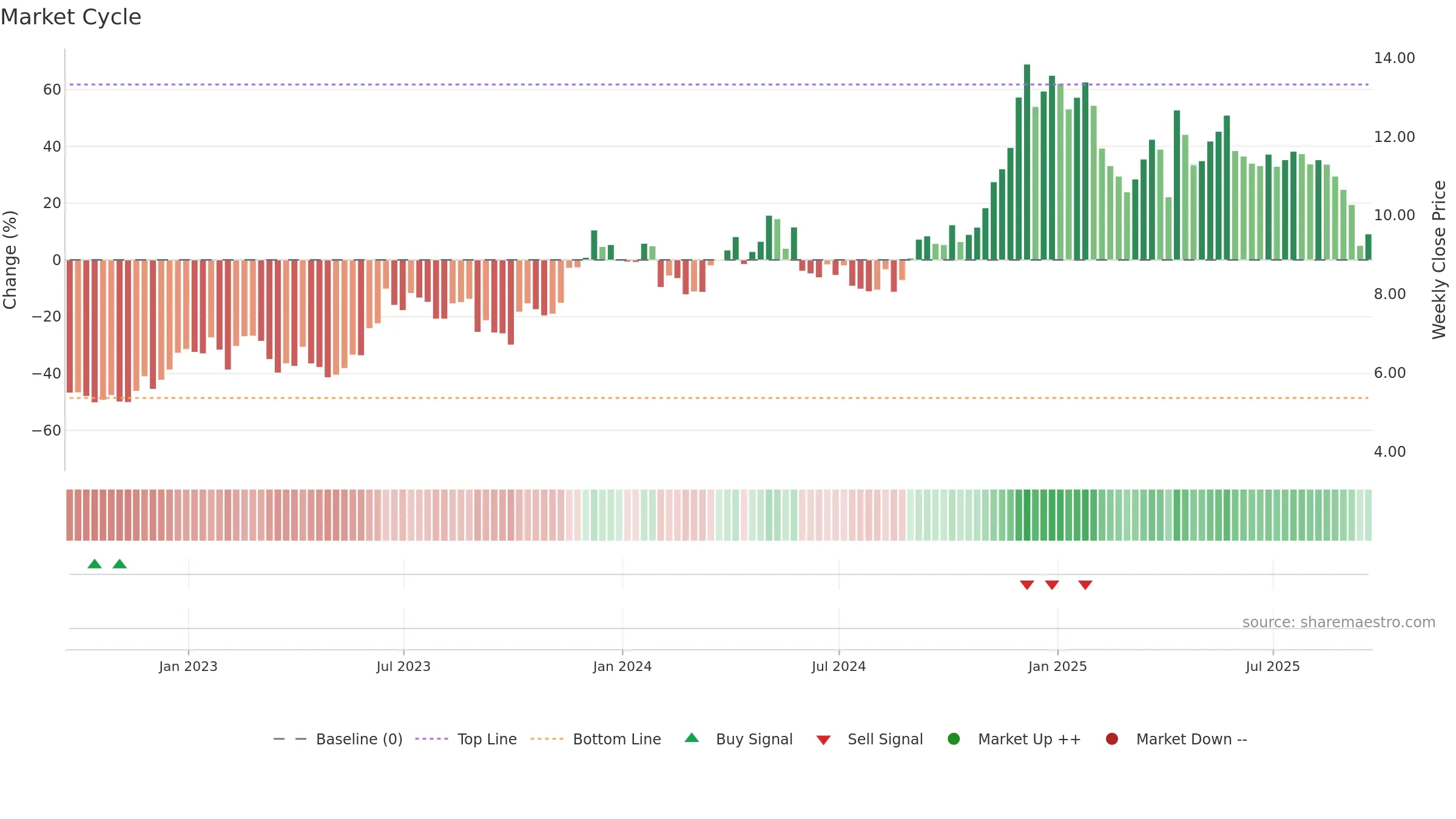
Task: Click the most recent bar at chart's right end
Action: (x=1368, y=247)
